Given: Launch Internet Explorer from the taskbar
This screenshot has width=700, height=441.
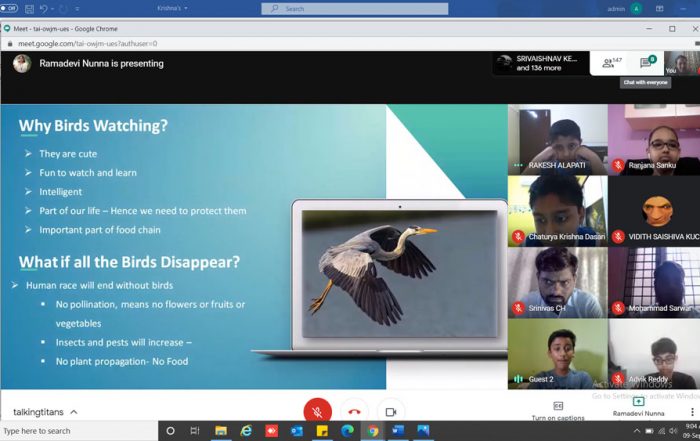Looking at the screenshot, I should [x=246, y=431].
